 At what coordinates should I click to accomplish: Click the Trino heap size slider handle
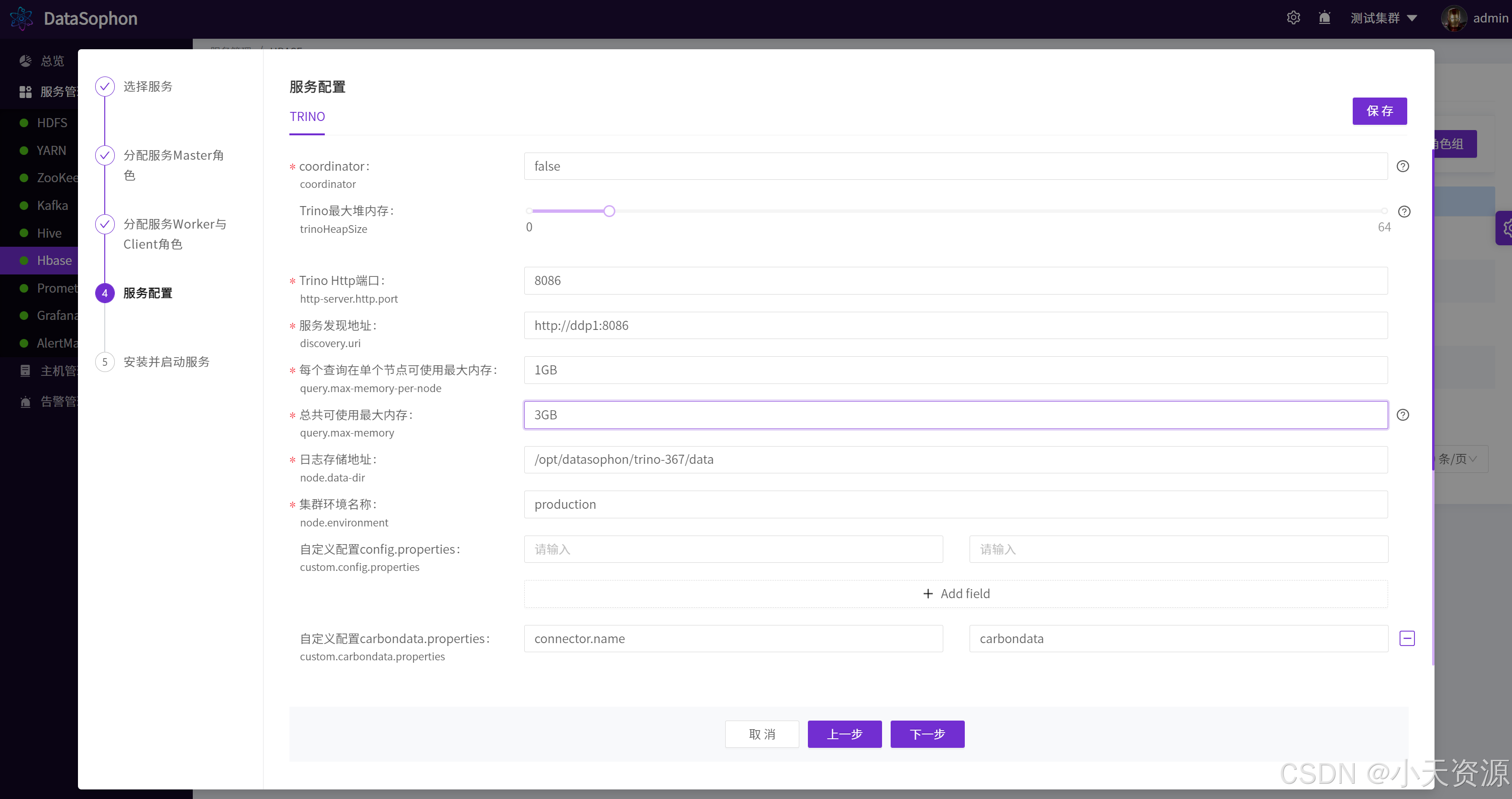(x=609, y=211)
